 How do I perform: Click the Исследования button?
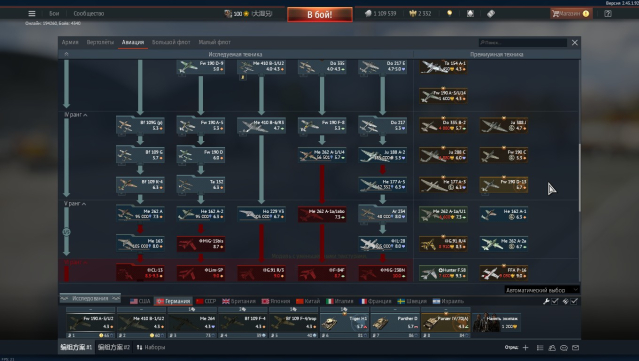pyautogui.click(x=90, y=298)
